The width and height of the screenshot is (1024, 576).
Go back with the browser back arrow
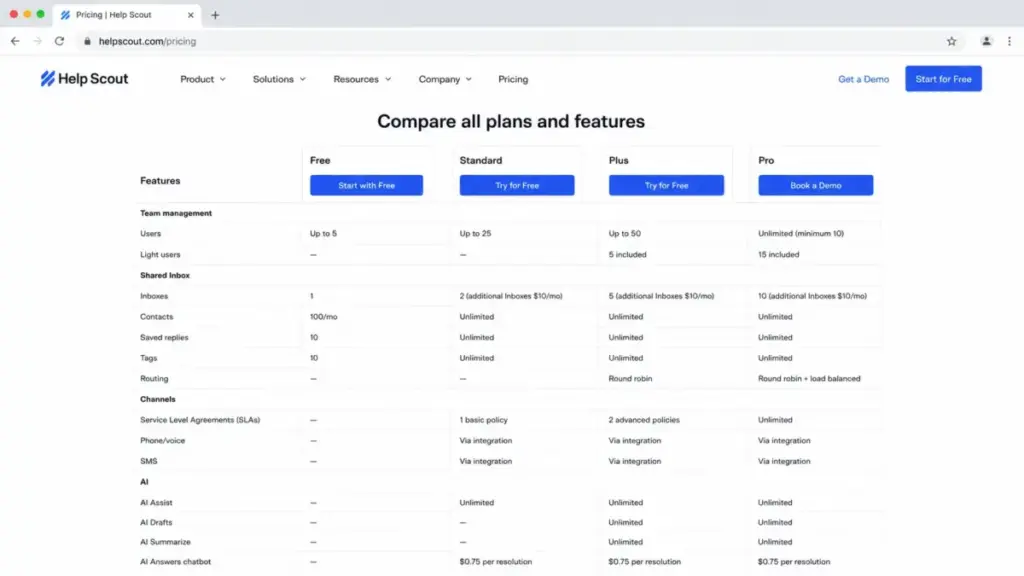tap(15, 41)
